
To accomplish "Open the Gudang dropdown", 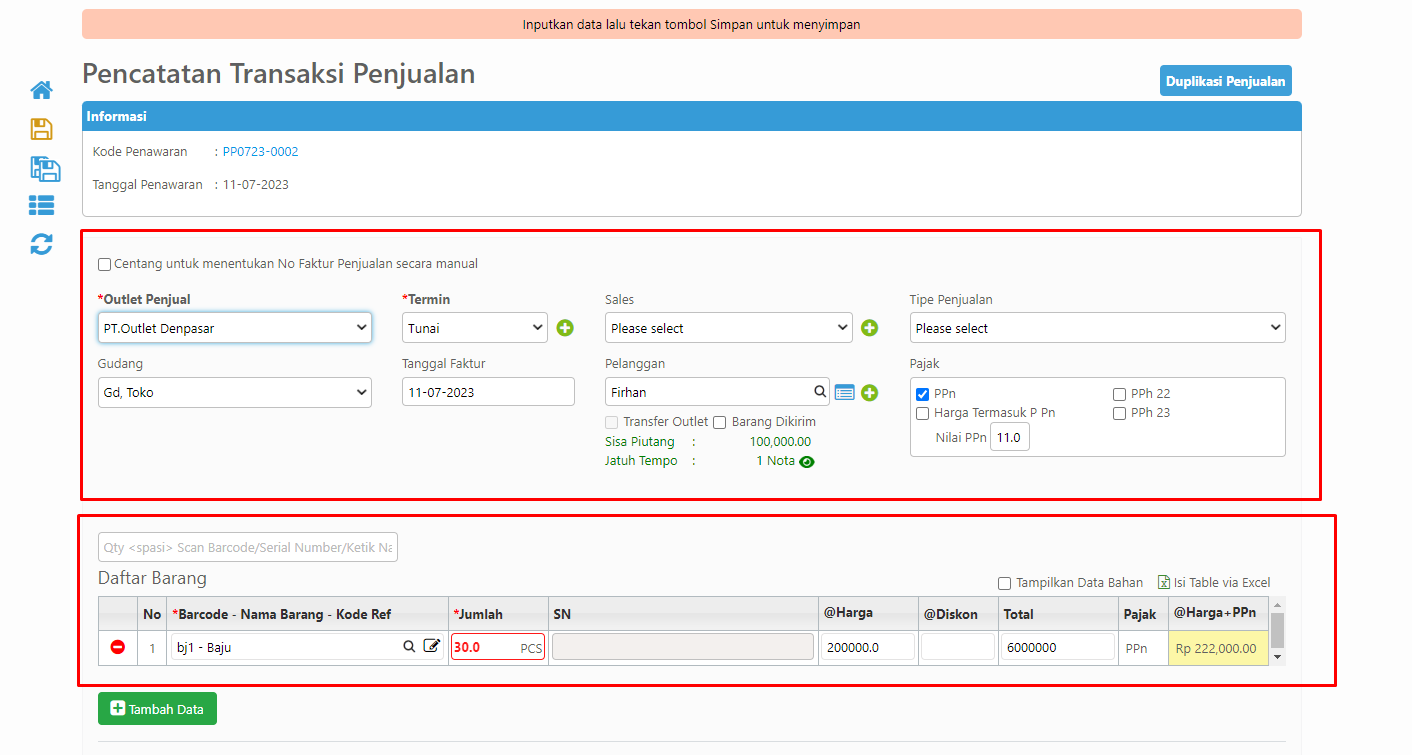I will 235,393.
